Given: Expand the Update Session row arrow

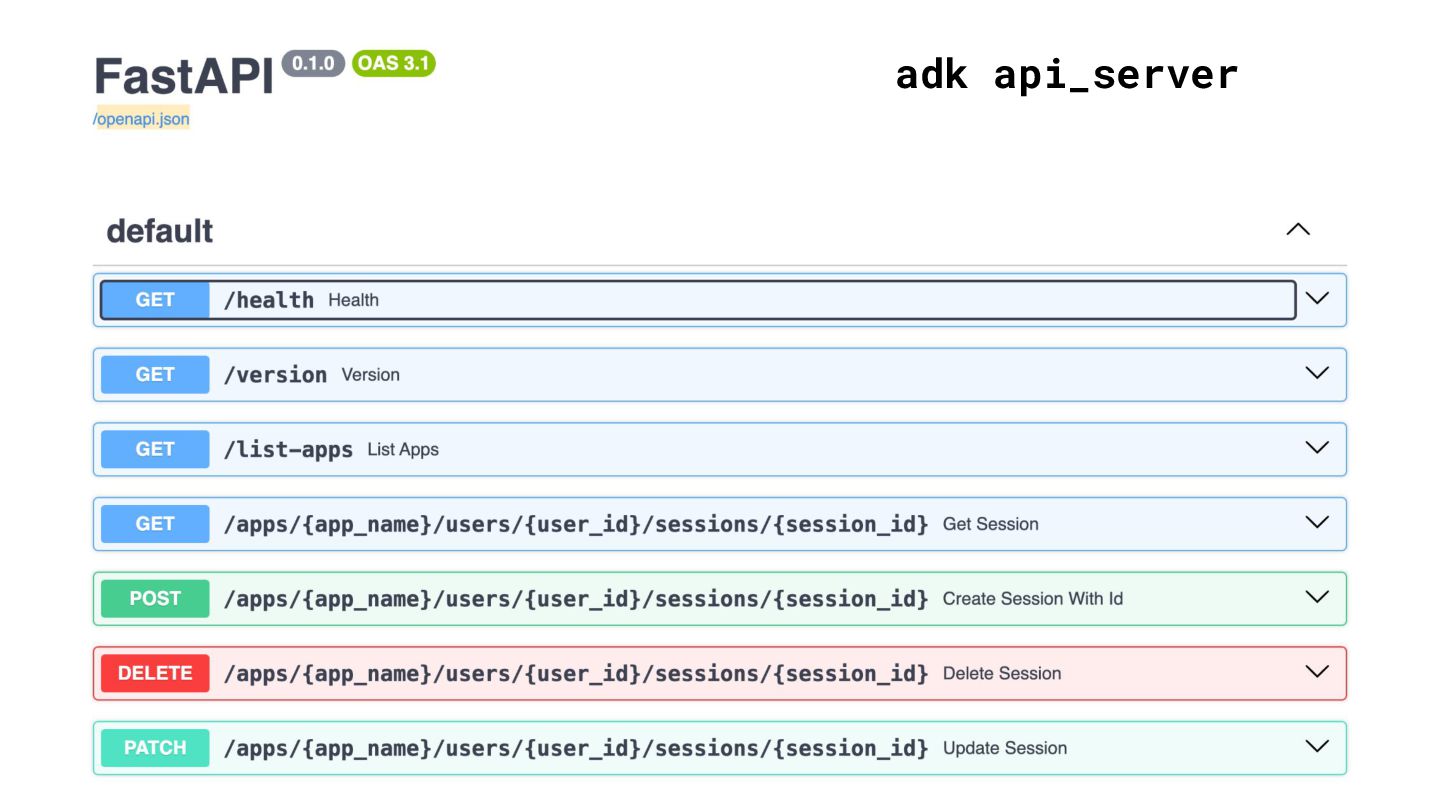Looking at the screenshot, I should click(1317, 746).
